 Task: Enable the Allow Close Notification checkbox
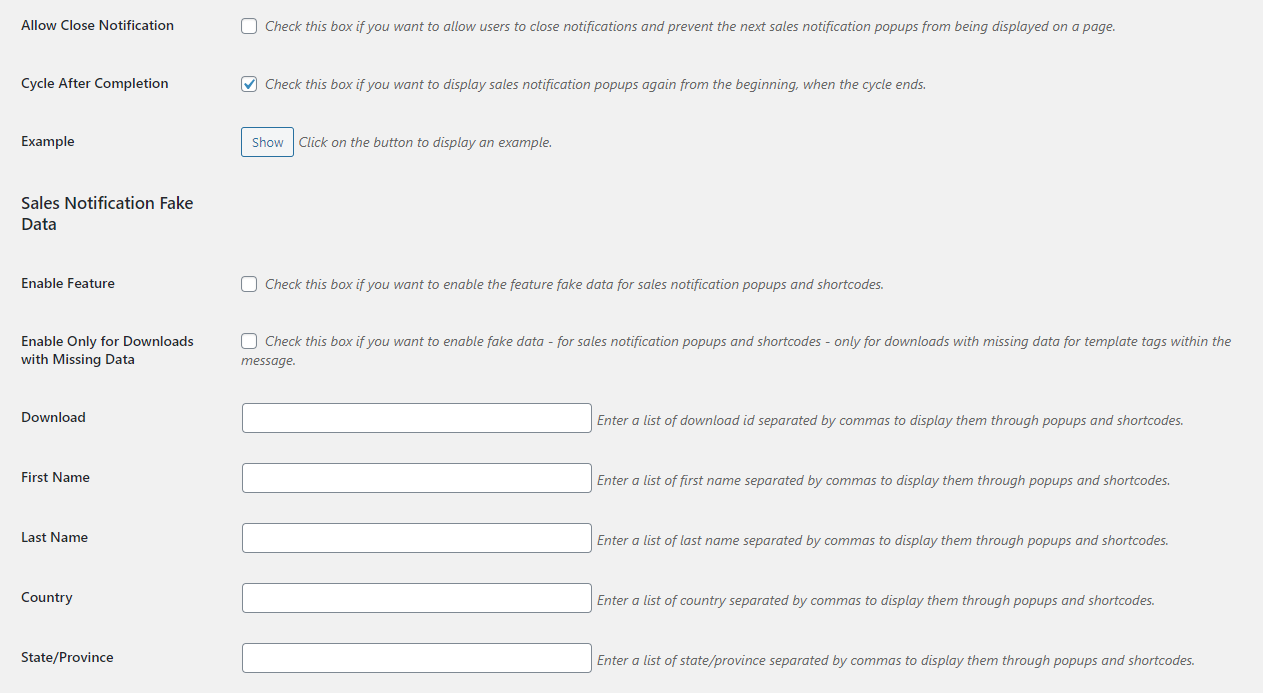[x=249, y=26]
